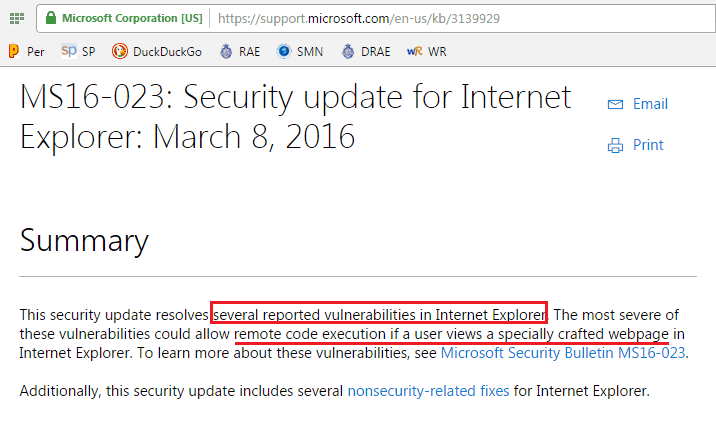Click Microsoft Corporation [US] certificate label
Viewport: 716px width, 427px height.
pyautogui.click(x=132, y=18)
